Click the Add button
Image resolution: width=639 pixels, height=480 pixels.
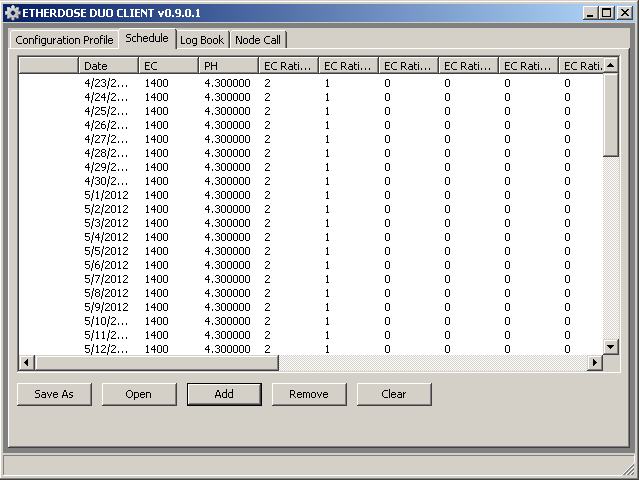point(224,394)
